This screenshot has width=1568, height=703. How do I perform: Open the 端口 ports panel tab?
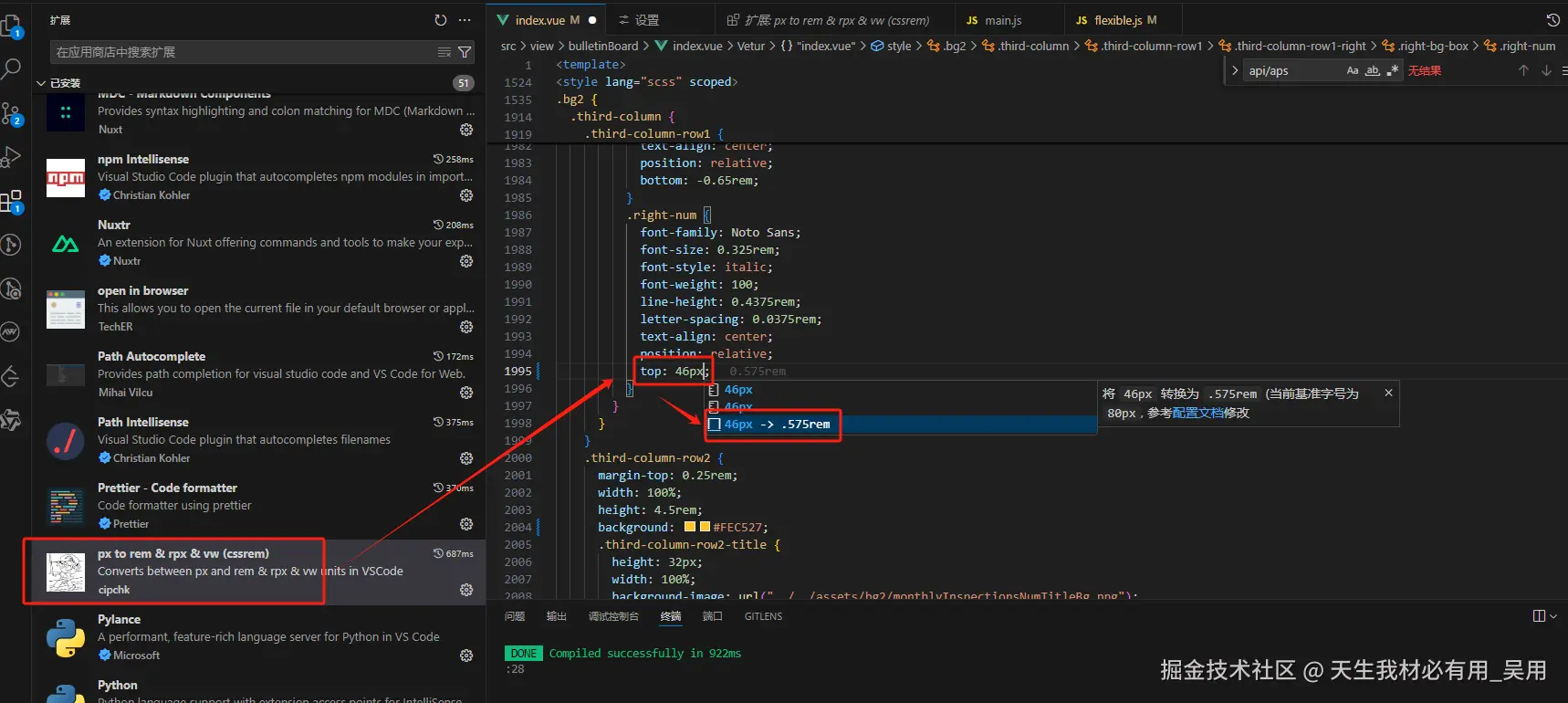click(713, 616)
